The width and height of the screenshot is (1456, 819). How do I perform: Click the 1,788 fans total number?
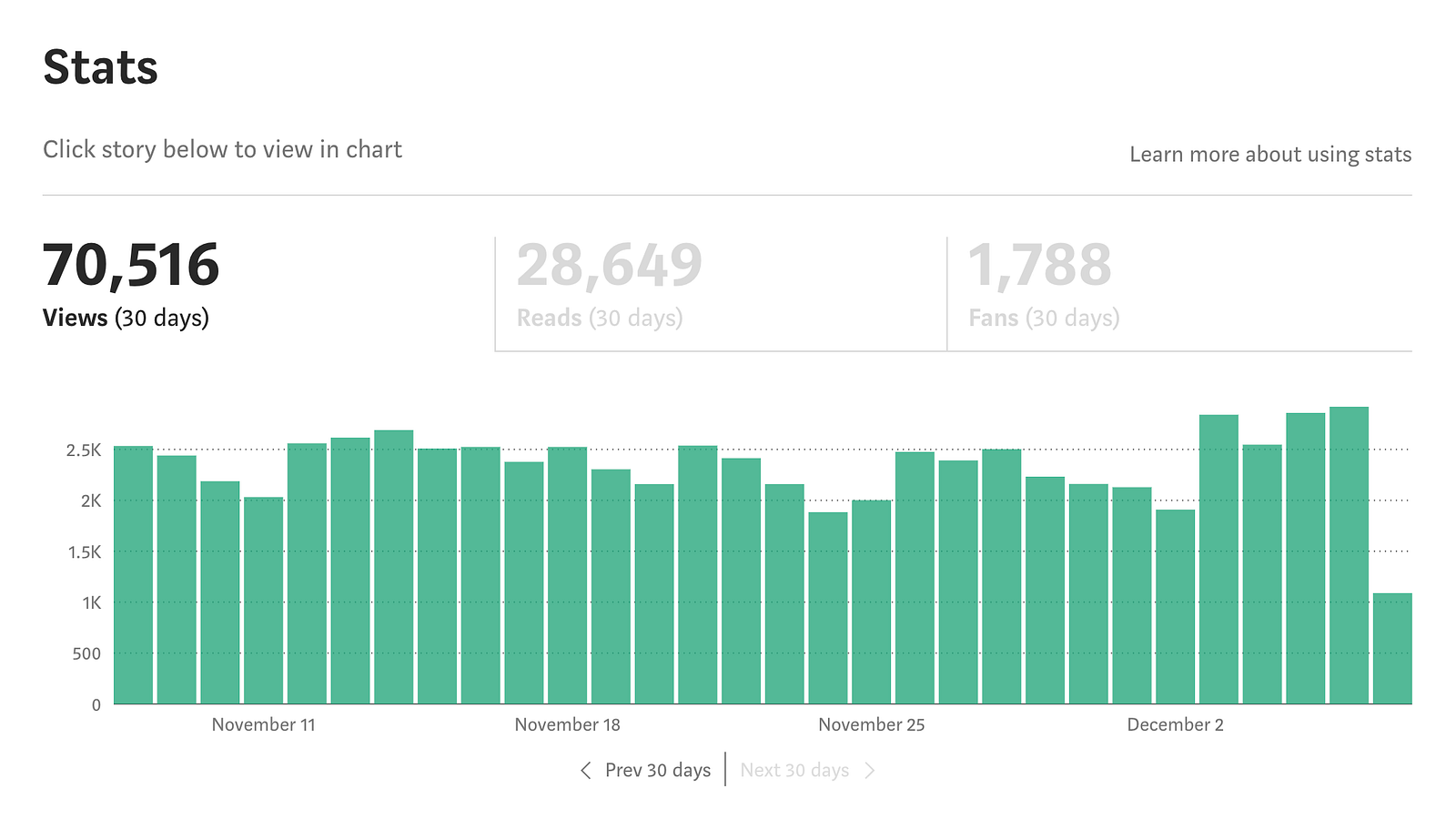(x=1039, y=265)
